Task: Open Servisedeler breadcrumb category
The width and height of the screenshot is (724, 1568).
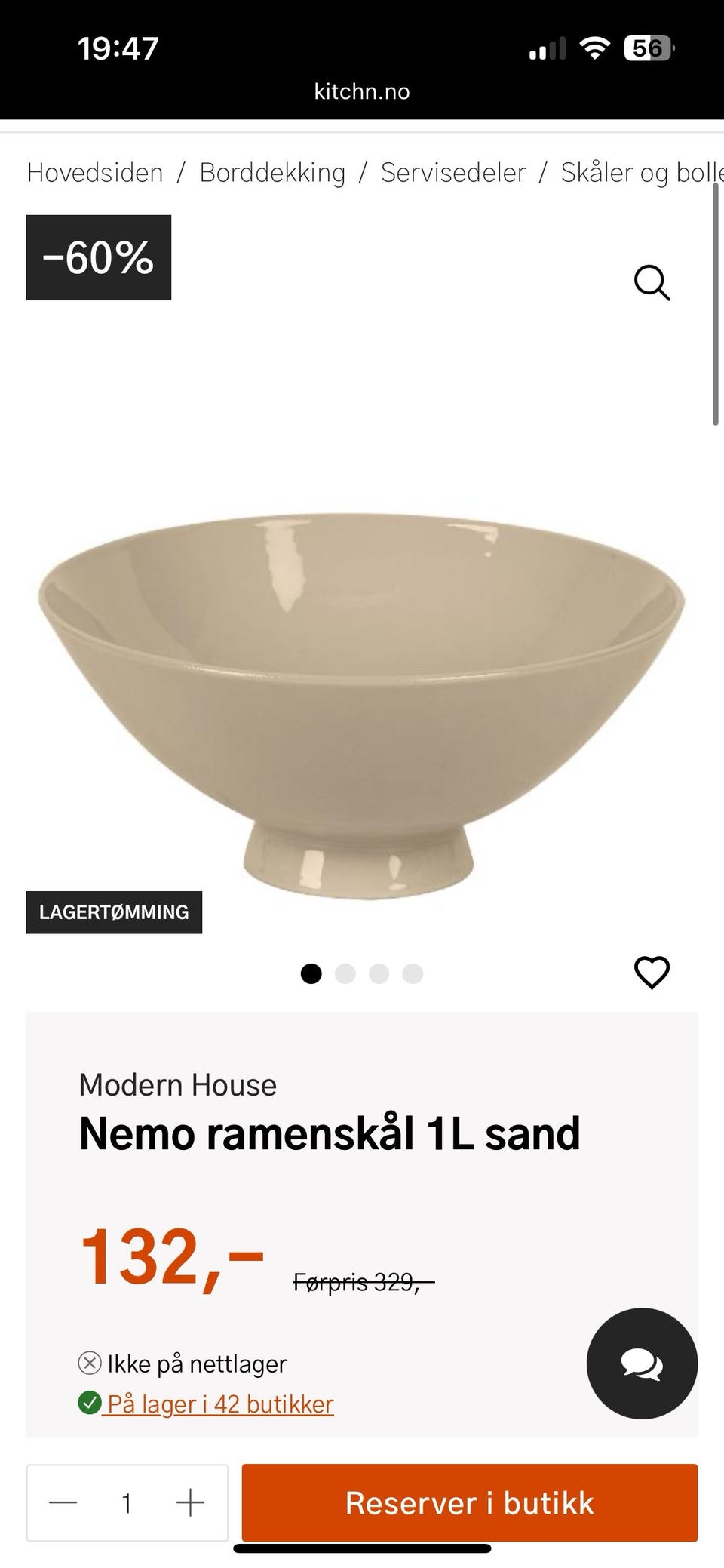Action: (453, 173)
